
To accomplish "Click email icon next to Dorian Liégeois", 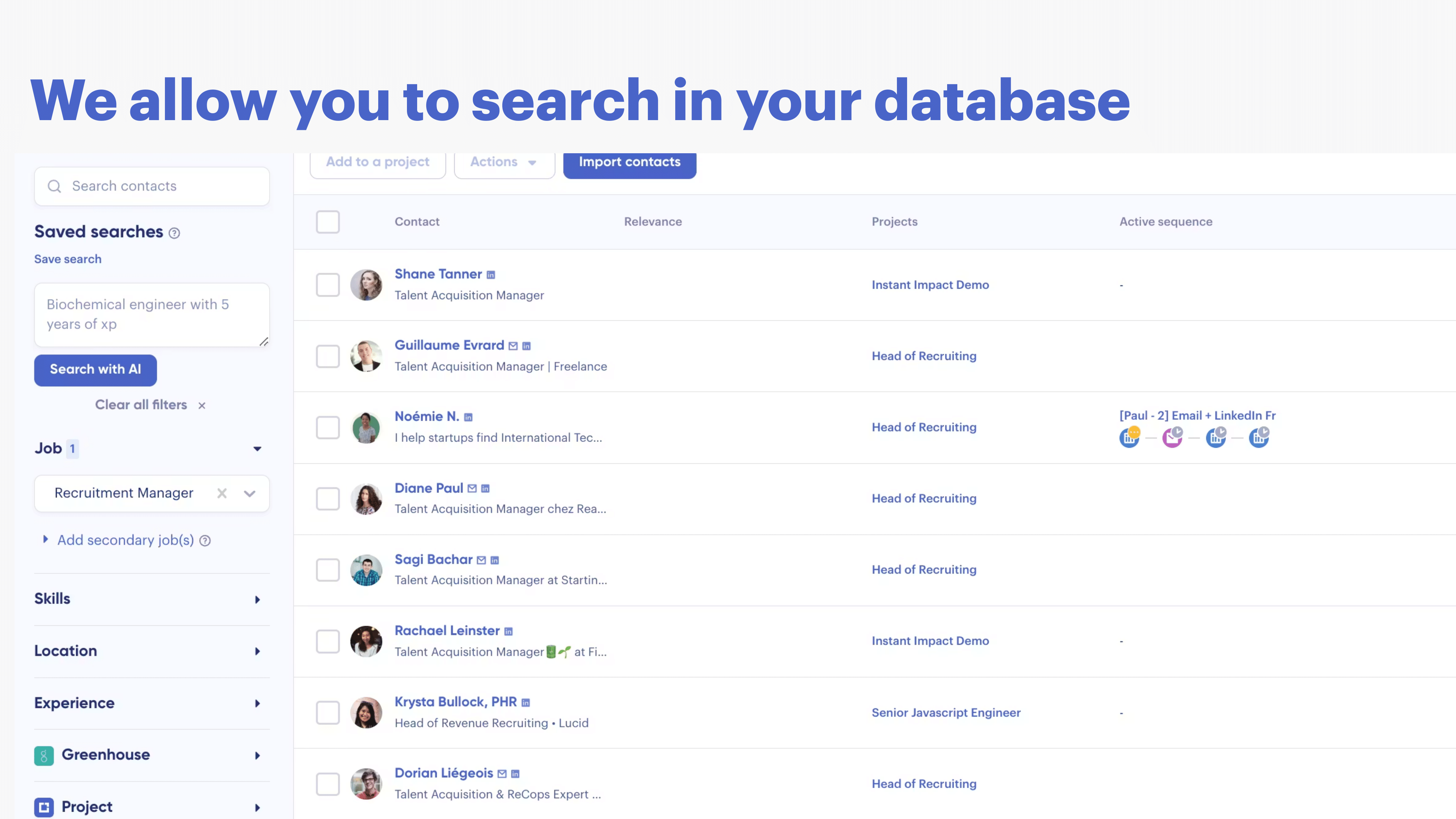I will [502, 774].
